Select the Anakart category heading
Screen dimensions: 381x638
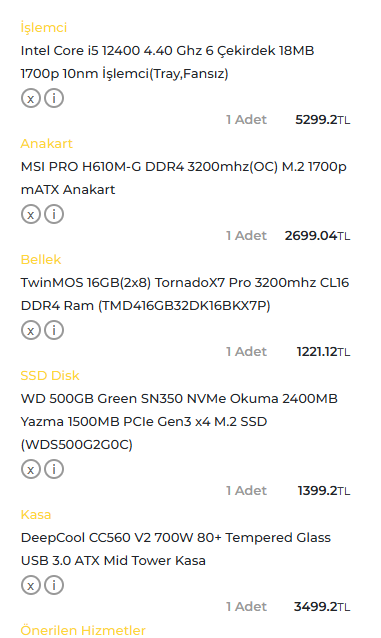46,144
